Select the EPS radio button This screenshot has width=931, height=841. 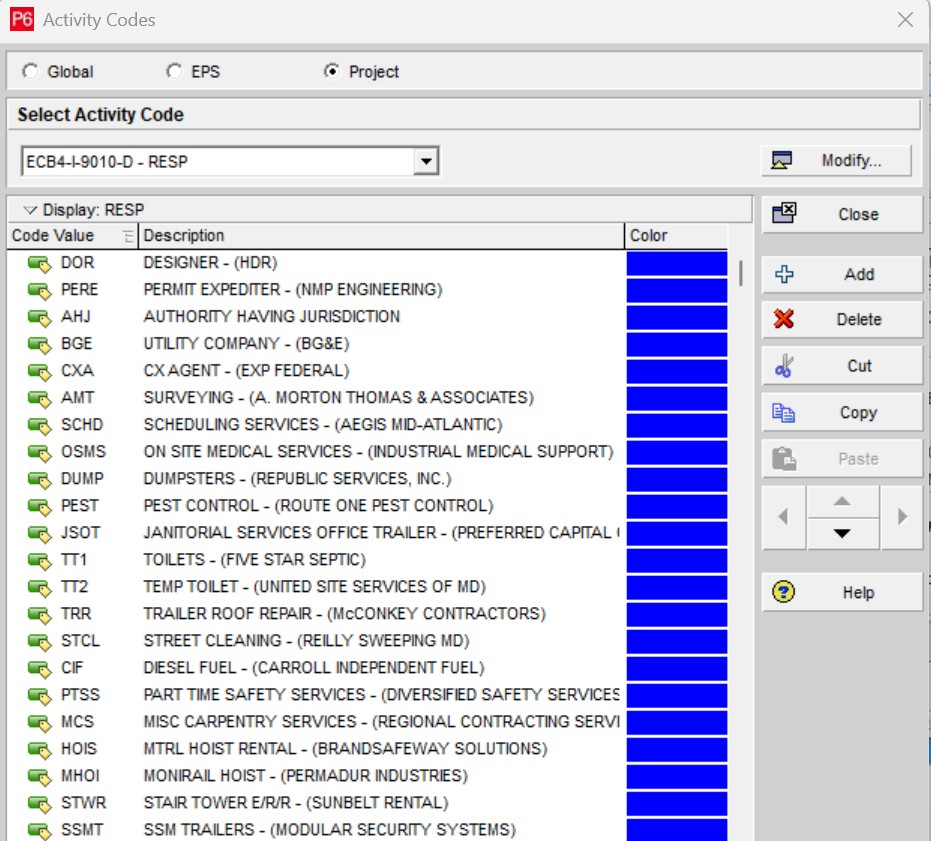click(175, 72)
